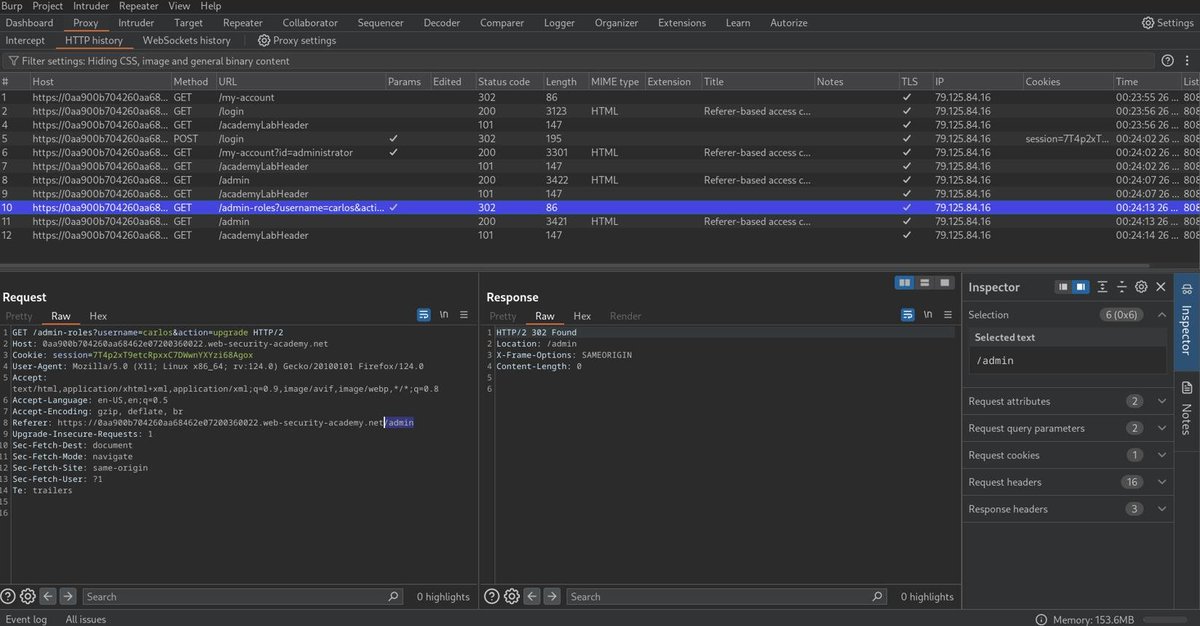The height and width of the screenshot is (626, 1200).
Task: Switch the Response view to Hex
Action: pyautogui.click(x=582, y=316)
